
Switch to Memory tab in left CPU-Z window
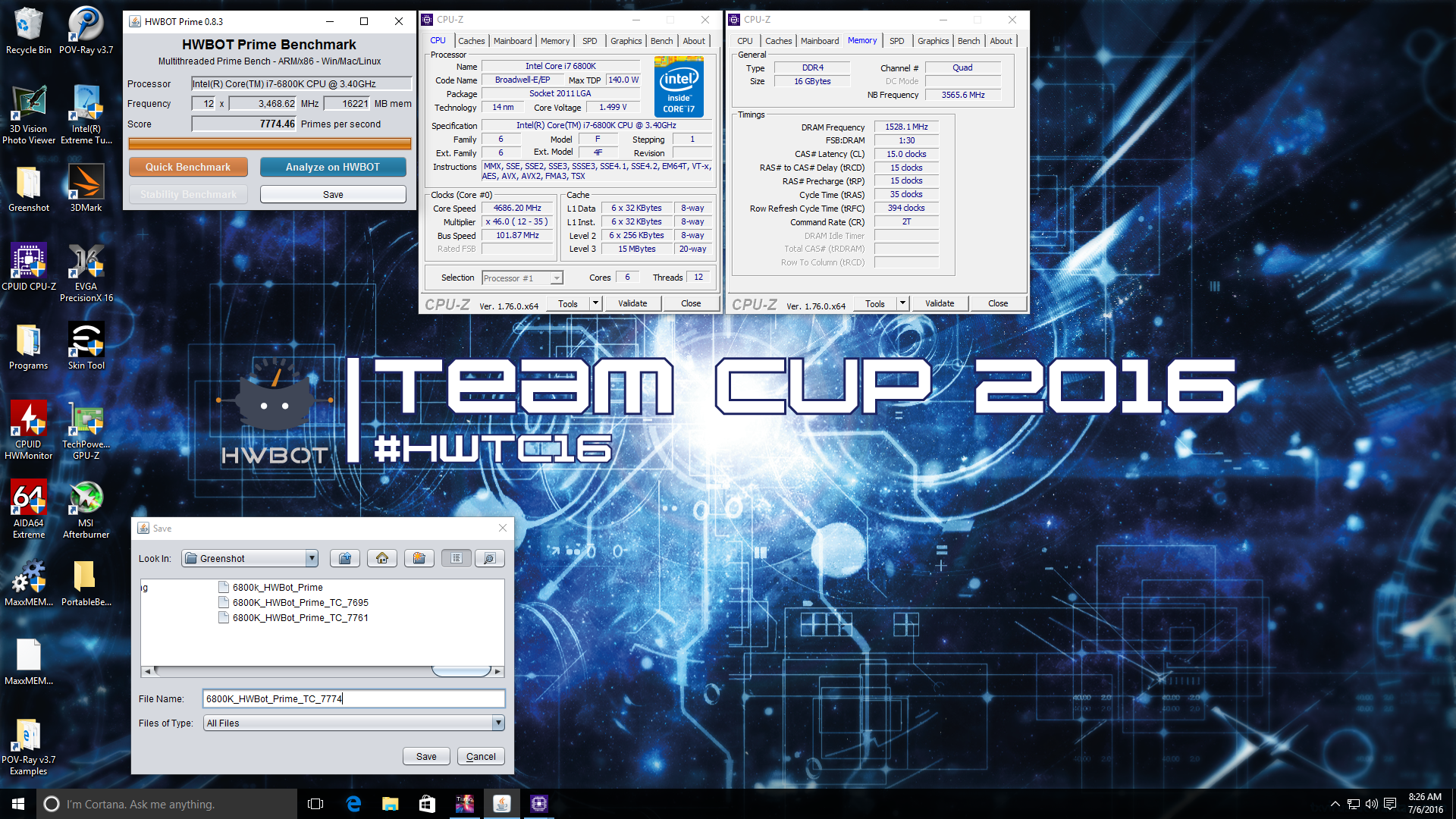coord(555,41)
